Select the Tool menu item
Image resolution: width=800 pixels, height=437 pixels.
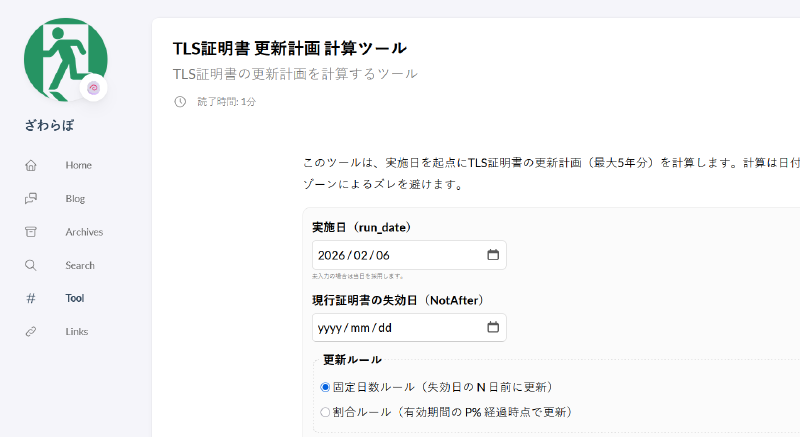point(74,298)
